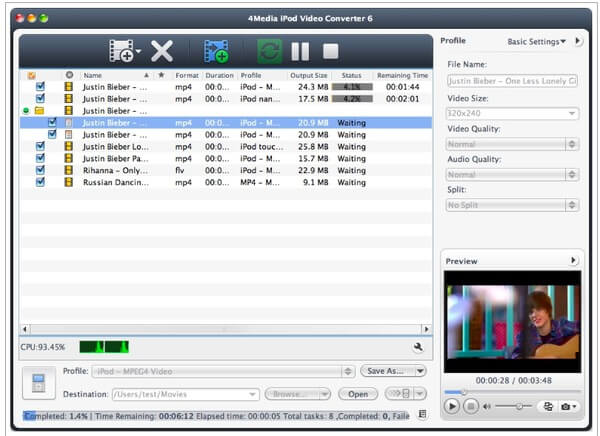Sort by Profile column header
This screenshot has height=436, width=600.
click(262, 75)
